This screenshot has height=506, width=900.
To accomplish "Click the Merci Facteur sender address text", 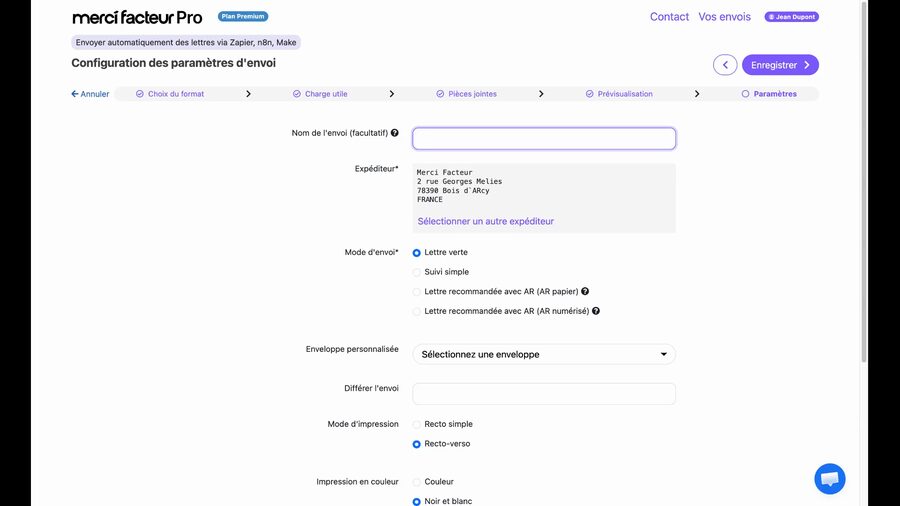I will tap(460, 186).
